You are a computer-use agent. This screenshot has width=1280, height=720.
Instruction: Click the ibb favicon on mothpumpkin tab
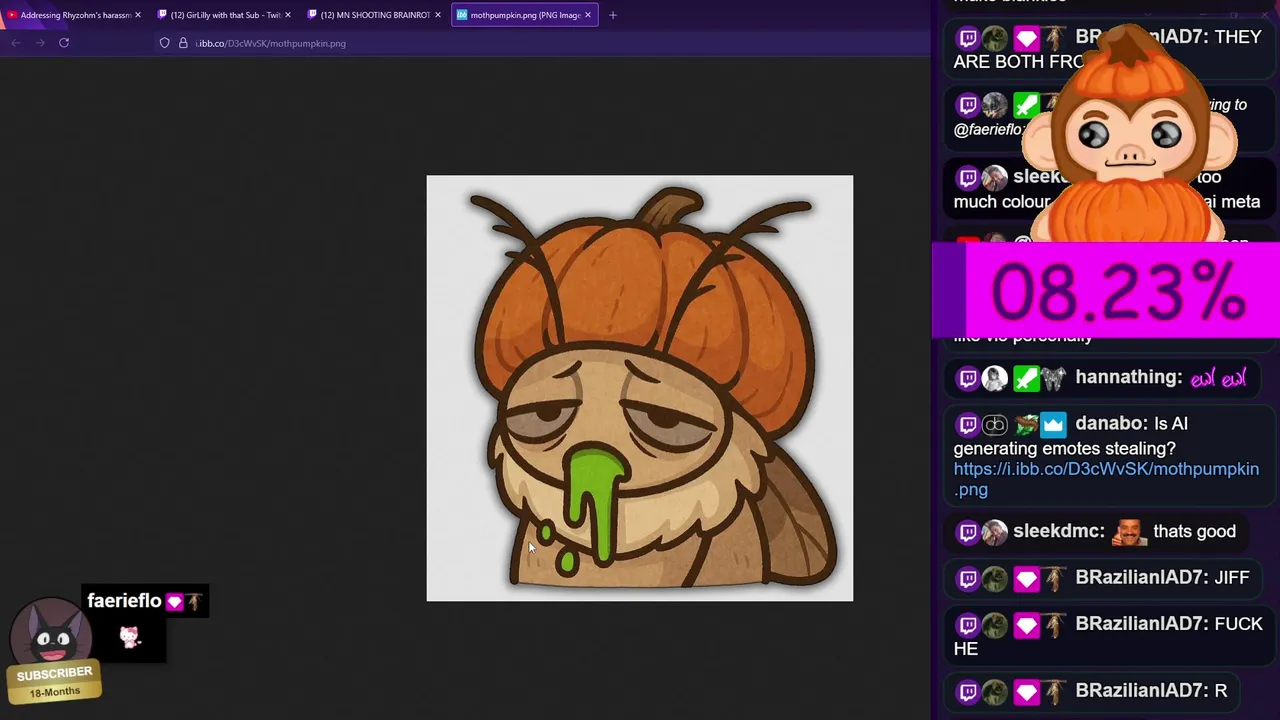click(462, 15)
